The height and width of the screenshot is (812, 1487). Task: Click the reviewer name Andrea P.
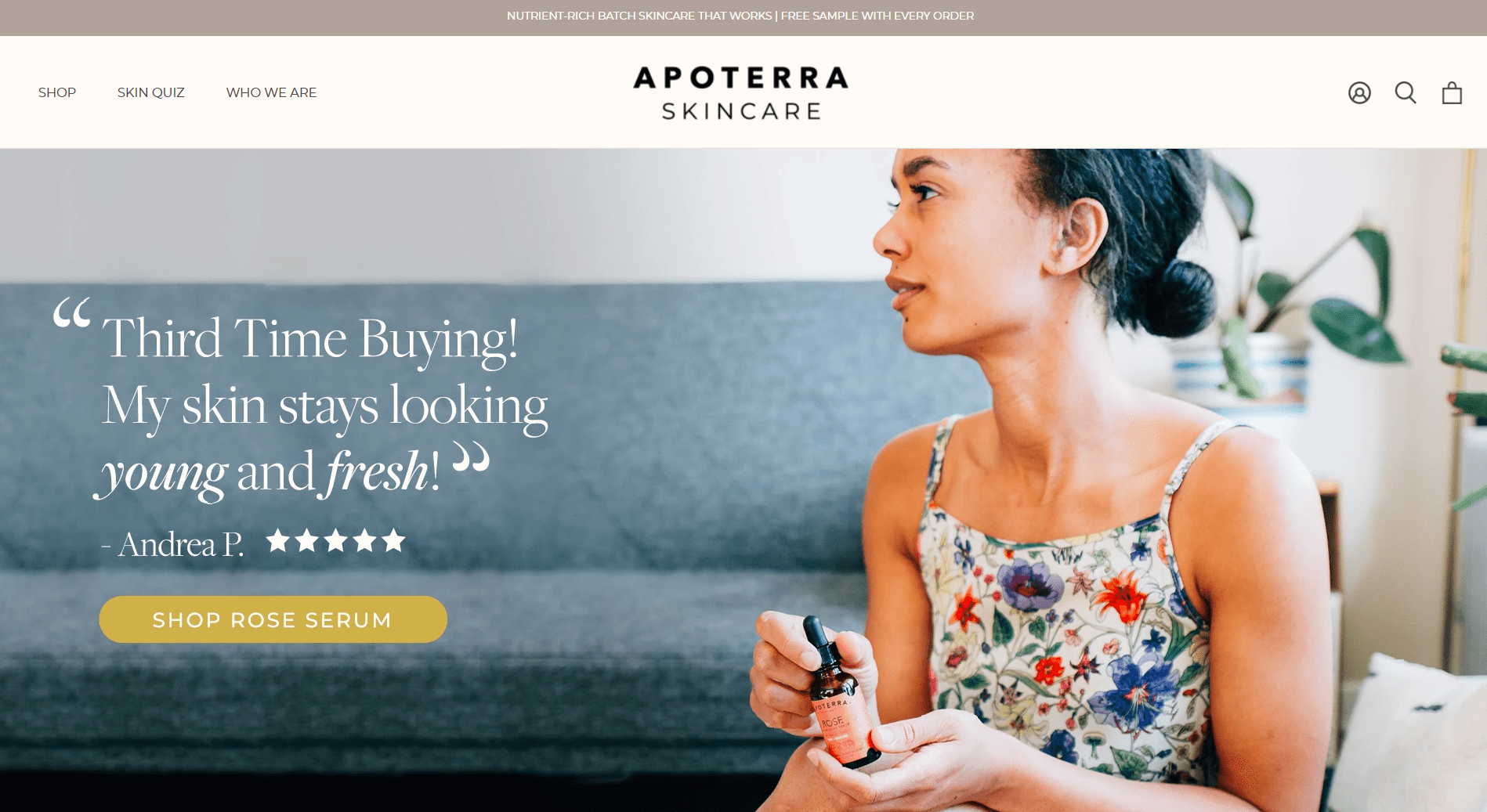click(x=180, y=543)
